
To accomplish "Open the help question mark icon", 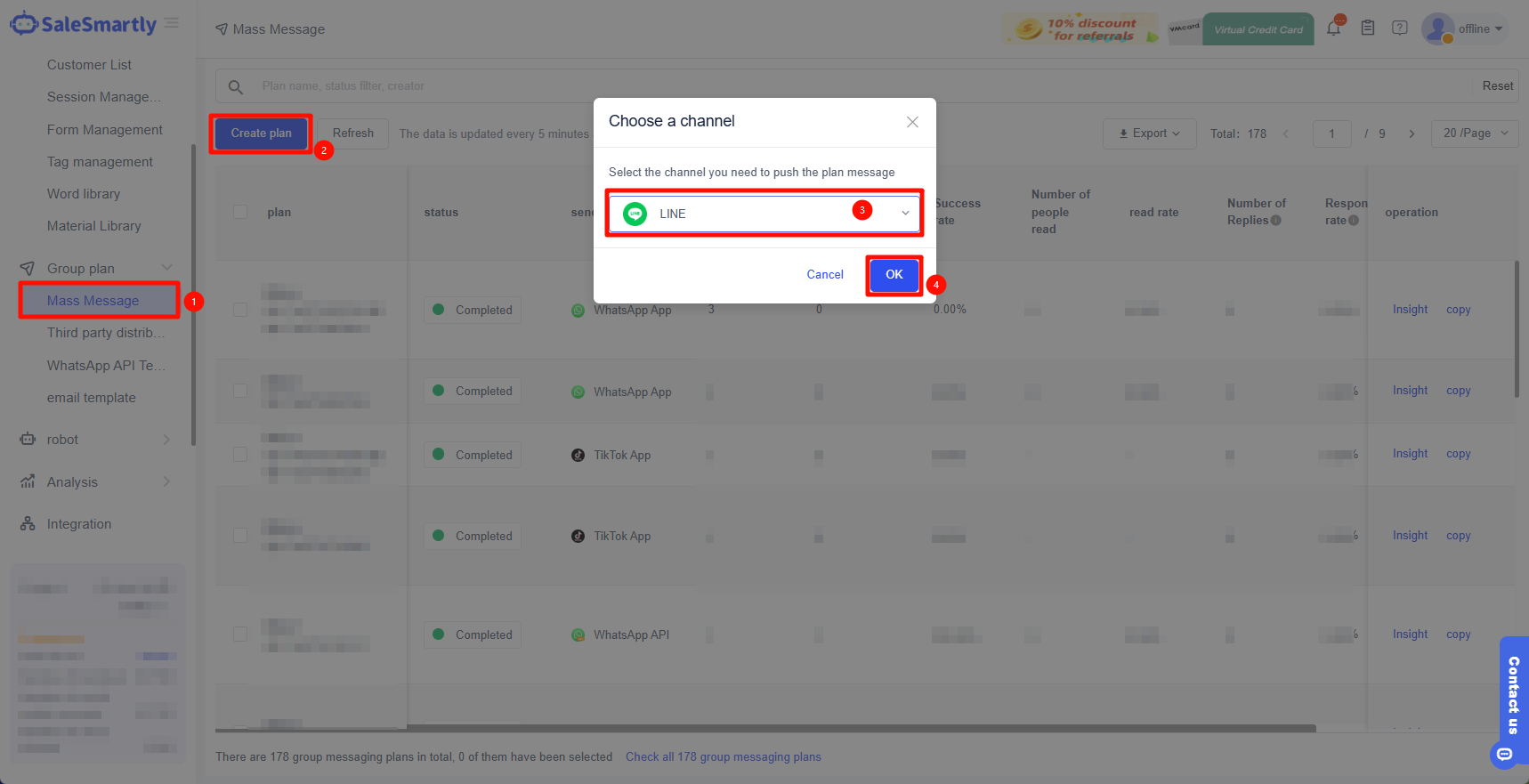I will pos(1400,28).
